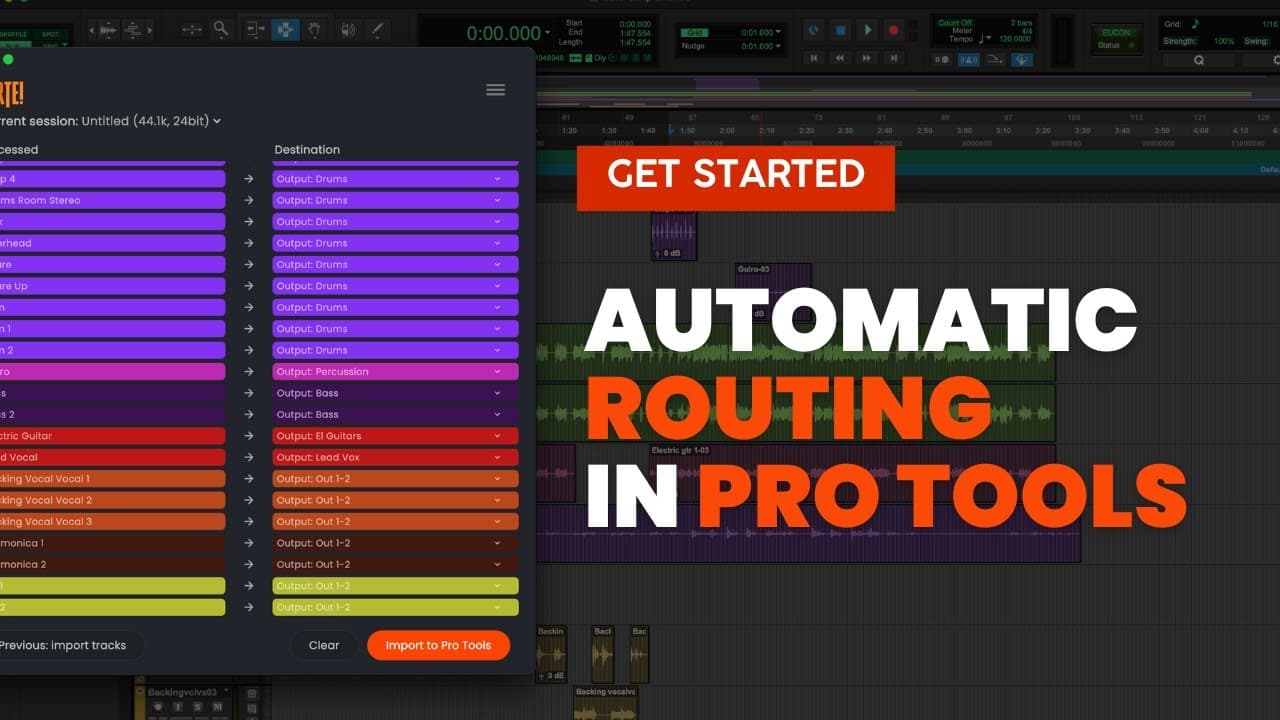The height and width of the screenshot is (720, 1280).
Task: Mute the Backingvclvx03 track
Action: [x=217, y=707]
